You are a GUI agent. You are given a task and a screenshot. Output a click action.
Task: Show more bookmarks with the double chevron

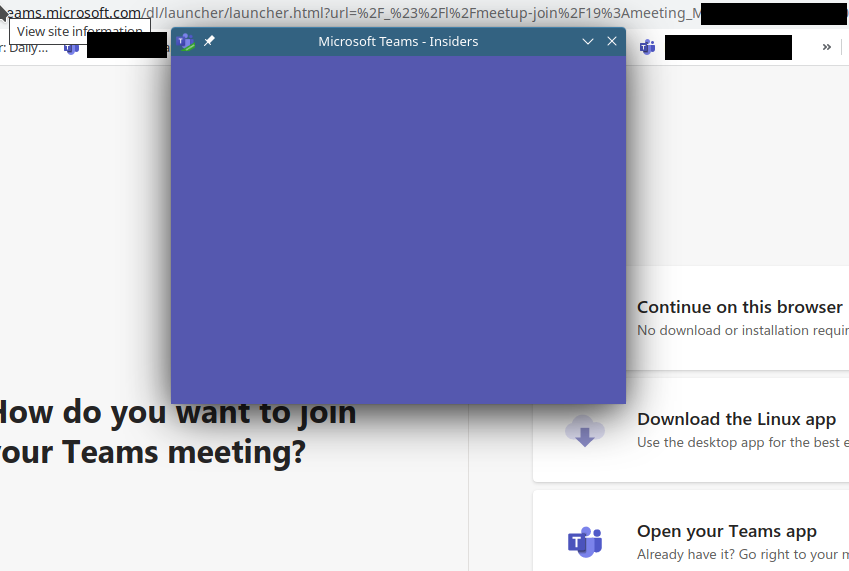[826, 47]
